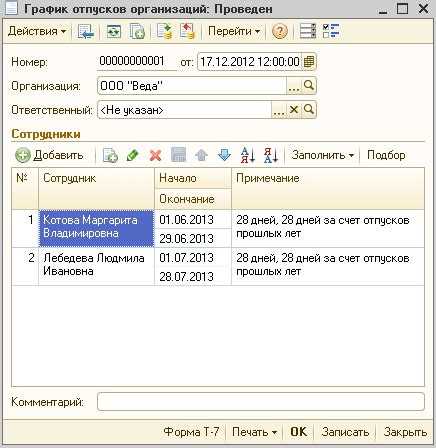Expand the Печать menu at the bottom
Viewport: 436px width, 448px height.
click(x=254, y=432)
